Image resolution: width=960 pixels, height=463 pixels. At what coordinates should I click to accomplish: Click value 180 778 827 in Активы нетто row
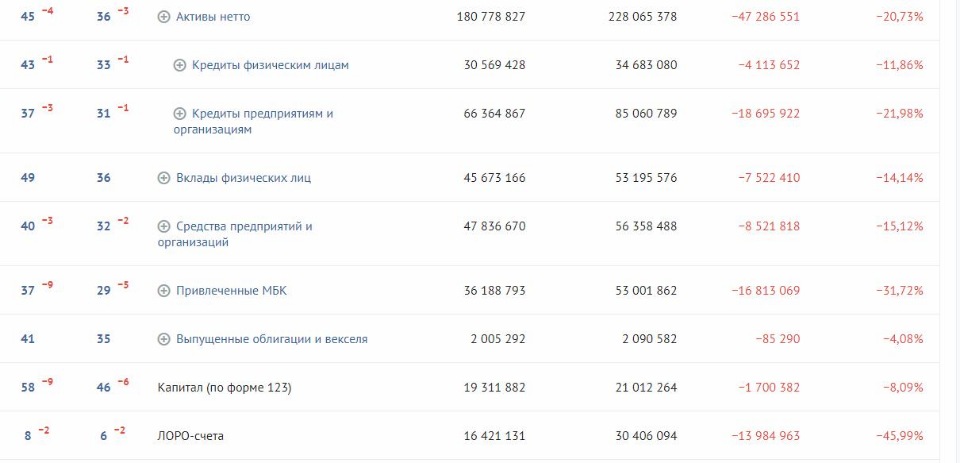pyautogui.click(x=491, y=17)
